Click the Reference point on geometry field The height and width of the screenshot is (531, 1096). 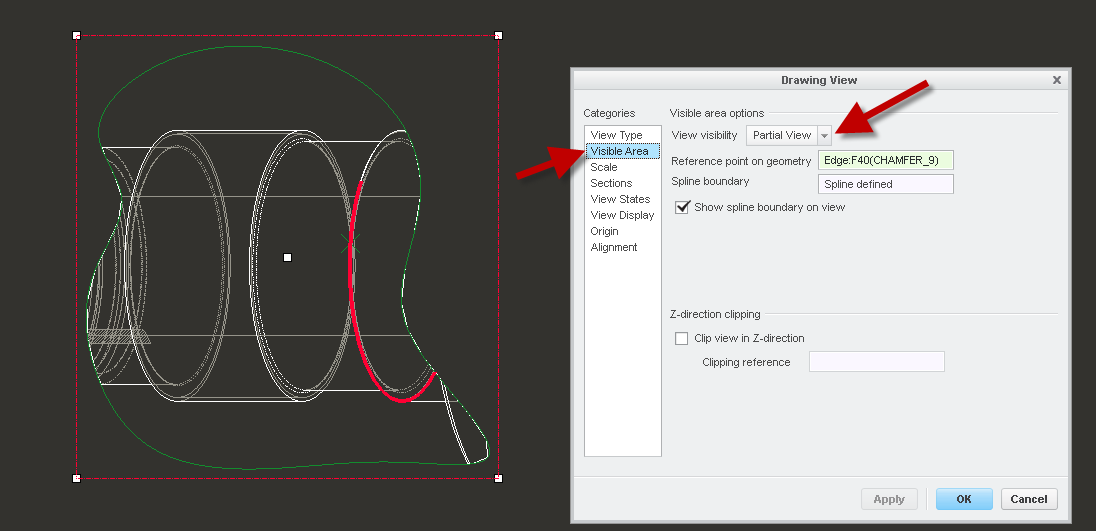[886, 160]
